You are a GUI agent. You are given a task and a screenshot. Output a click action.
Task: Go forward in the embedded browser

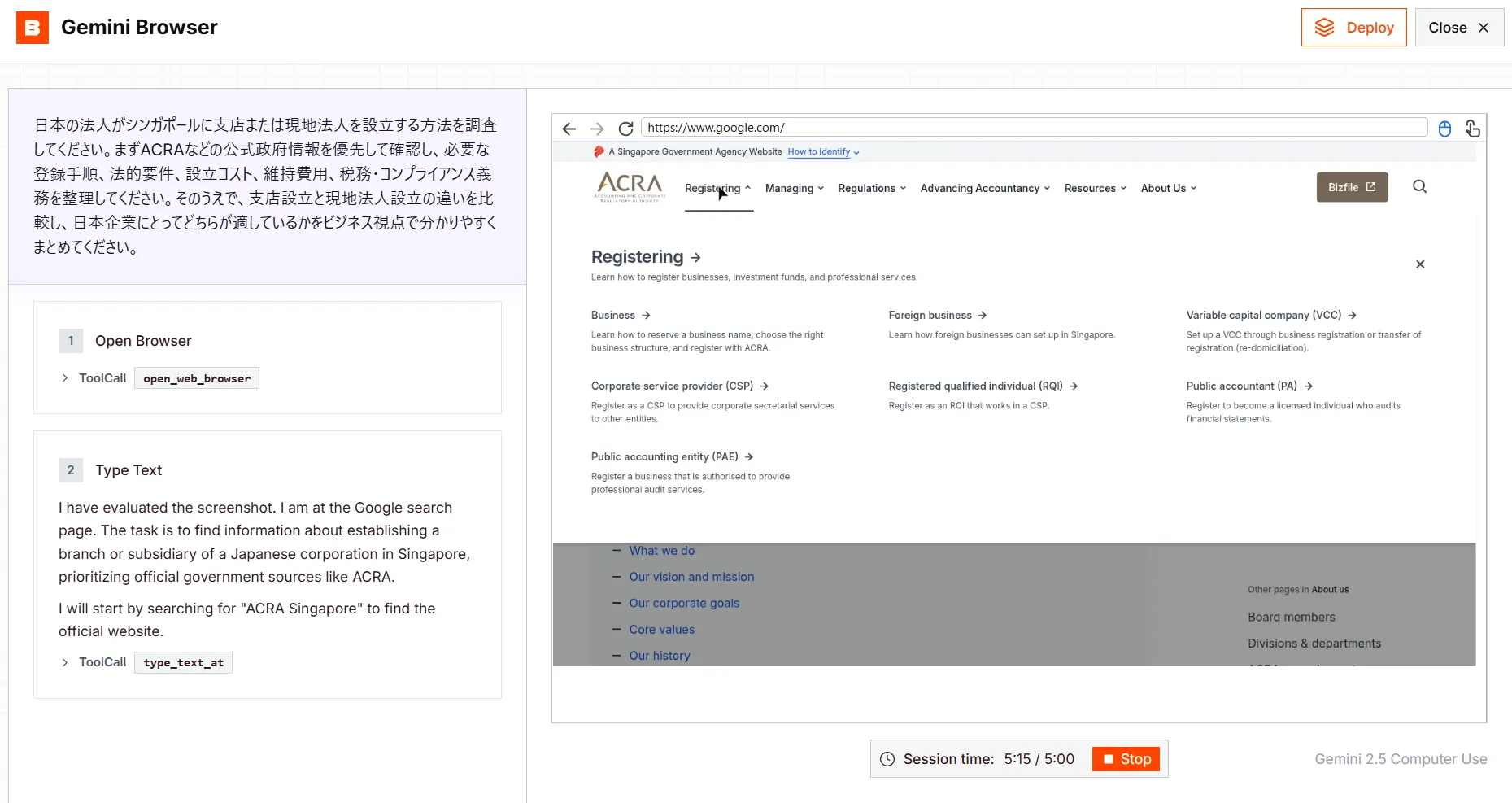[x=597, y=129]
